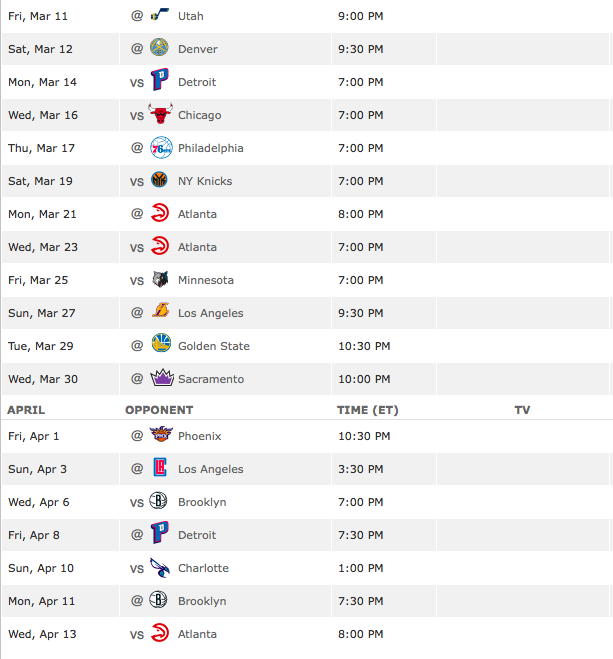This screenshot has width=613, height=659.
Task: Click the Lakers logo on Mar 27
Action: (x=160, y=310)
